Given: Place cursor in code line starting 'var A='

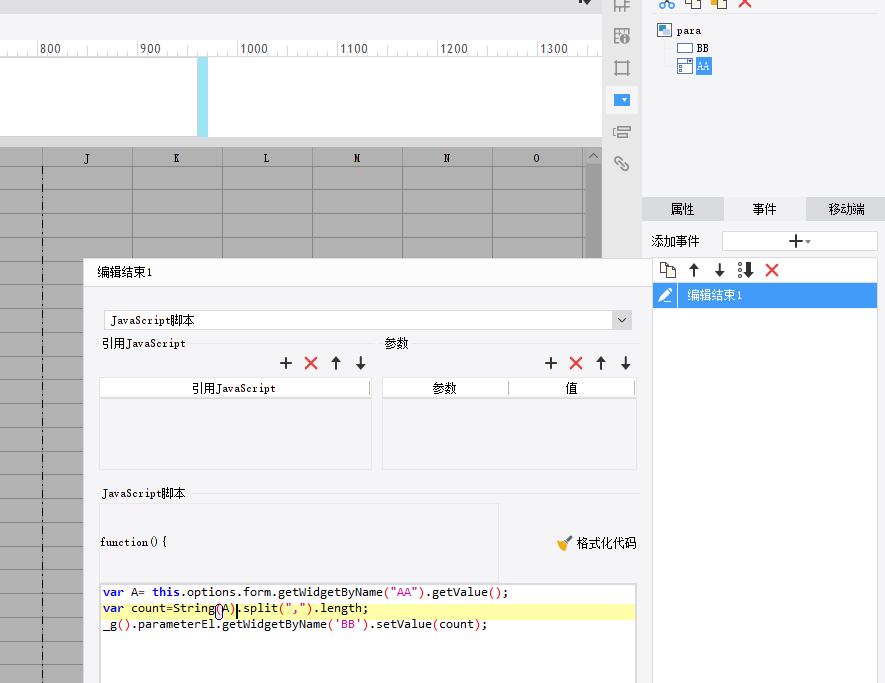Looking at the screenshot, I should (x=305, y=592).
